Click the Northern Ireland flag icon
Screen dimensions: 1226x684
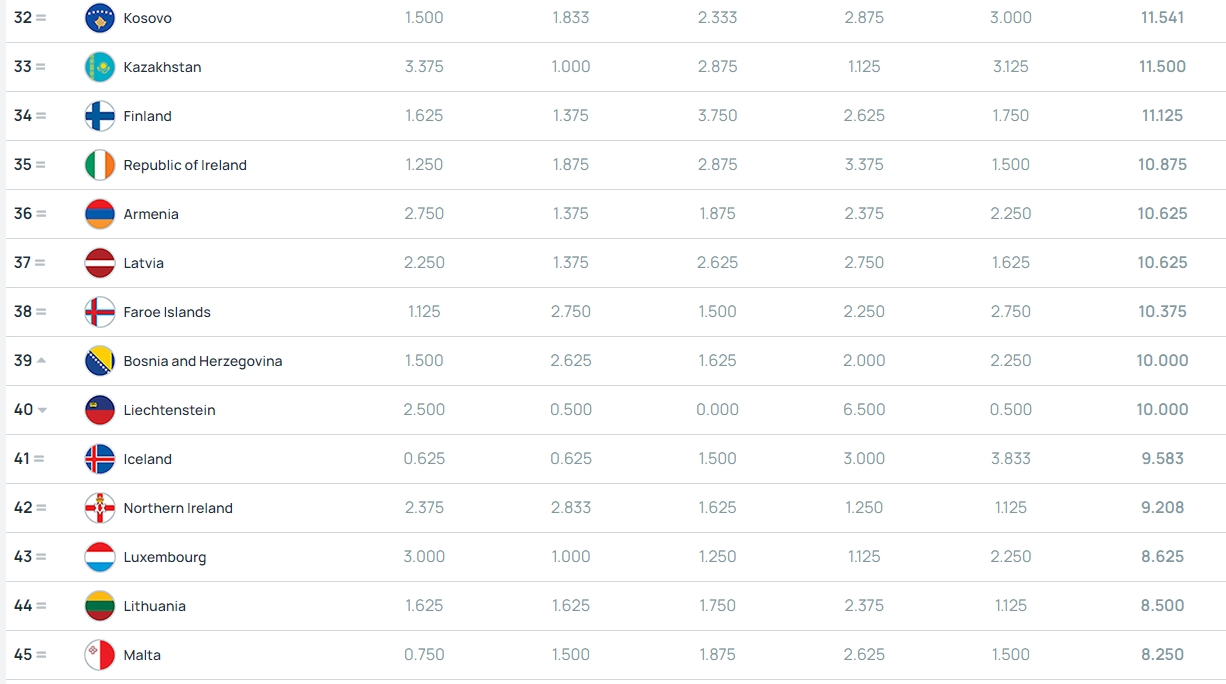[x=100, y=508]
